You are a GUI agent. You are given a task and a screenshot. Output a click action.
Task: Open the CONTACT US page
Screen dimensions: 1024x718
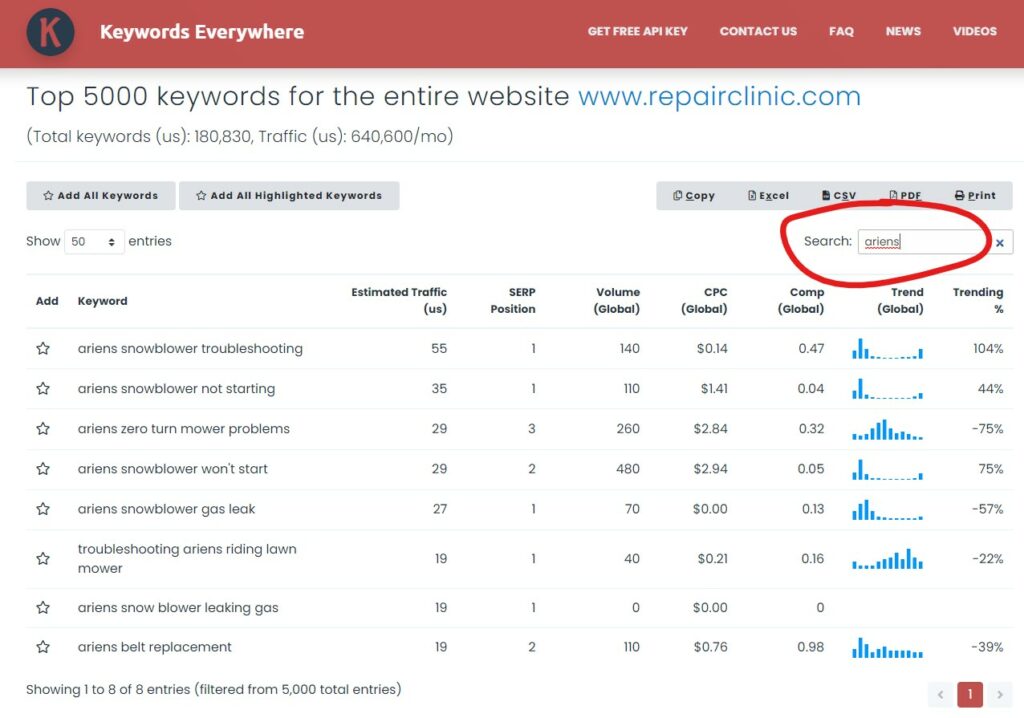click(x=758, y=31)
